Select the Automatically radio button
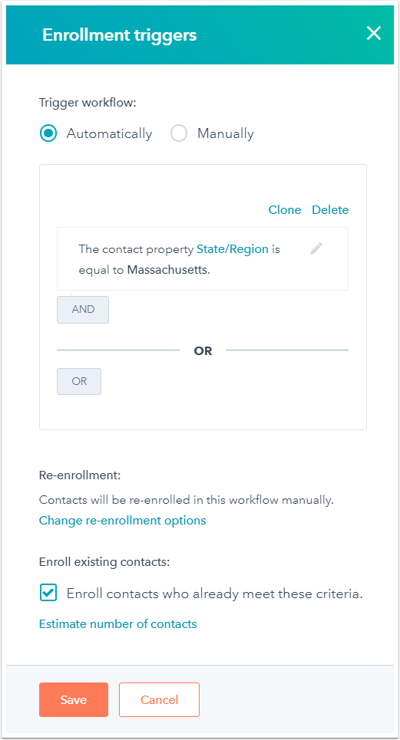The width and height of the screenshot is (400, 740). (48, 134)
